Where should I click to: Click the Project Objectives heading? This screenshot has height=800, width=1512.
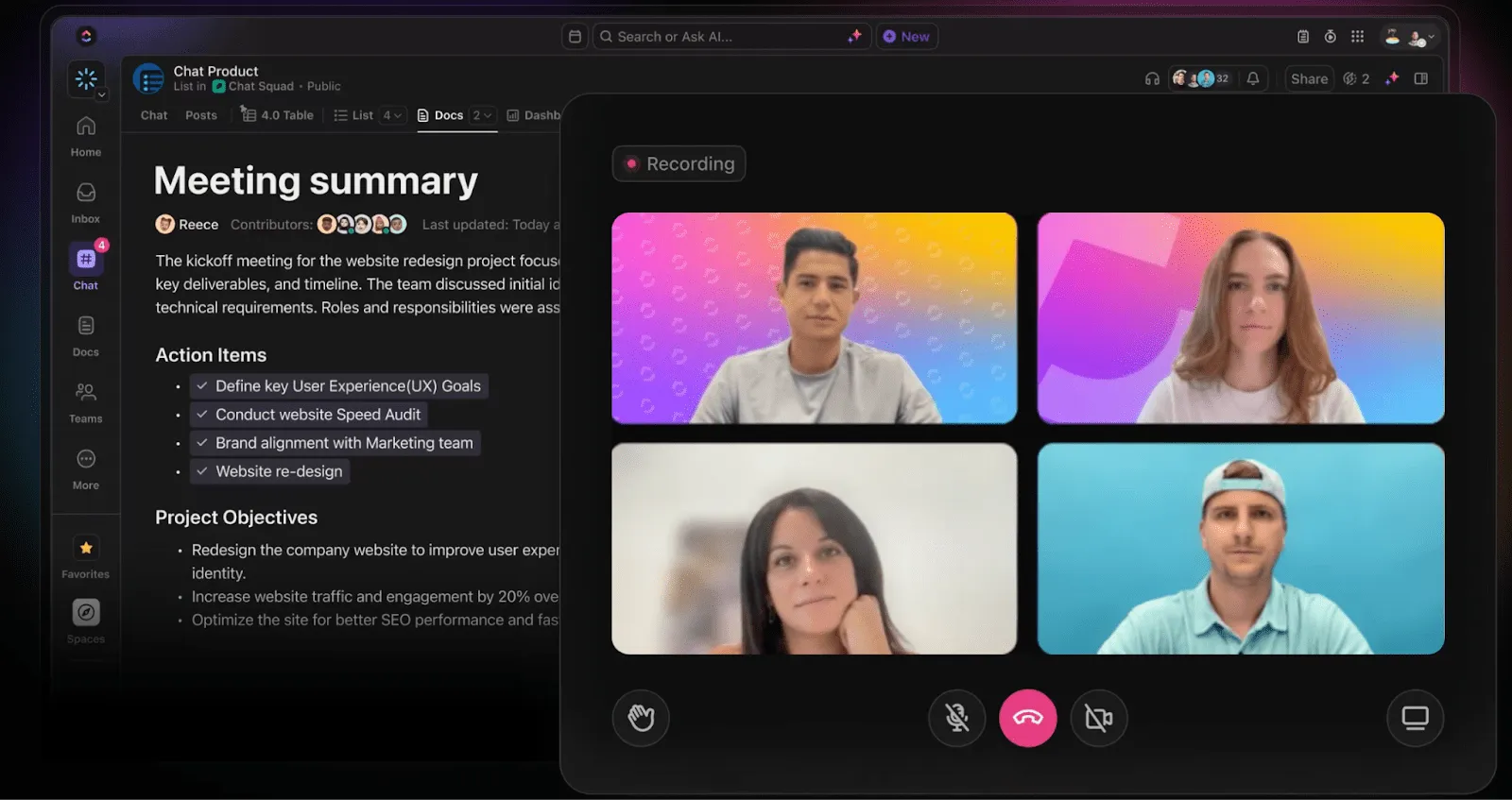[236, 518]
